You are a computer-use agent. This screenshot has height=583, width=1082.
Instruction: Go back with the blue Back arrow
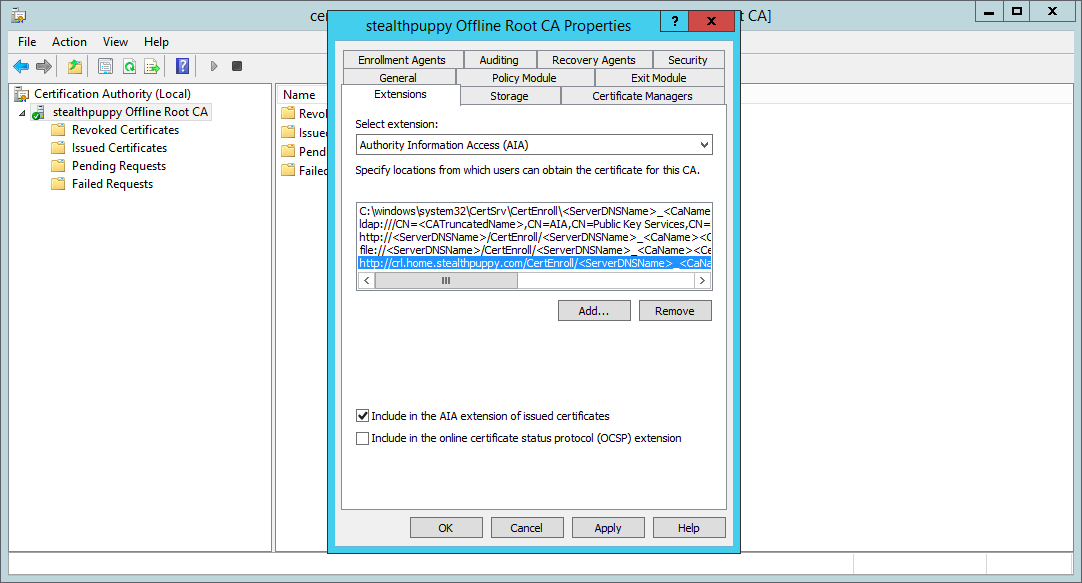(21, 66)
